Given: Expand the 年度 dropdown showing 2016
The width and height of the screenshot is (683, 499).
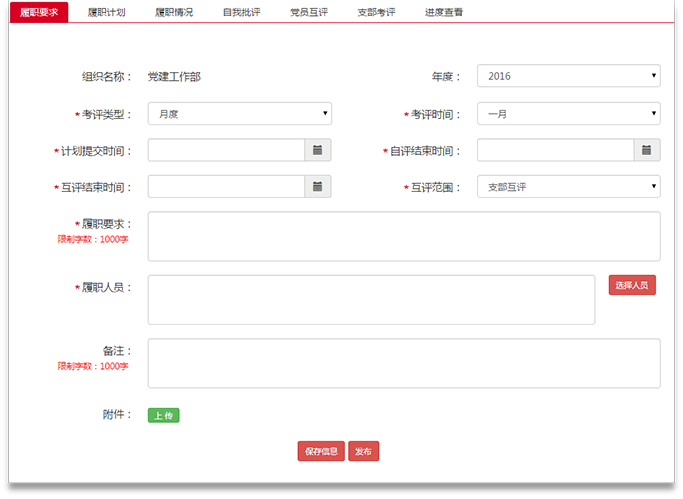Looking at the screenshot, I should click(x=568, y=76).
